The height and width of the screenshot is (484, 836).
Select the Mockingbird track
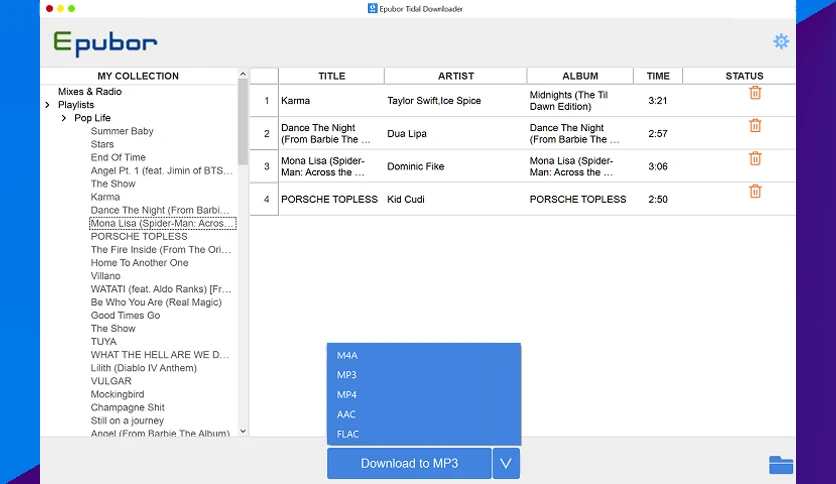[x=117, y=394]
